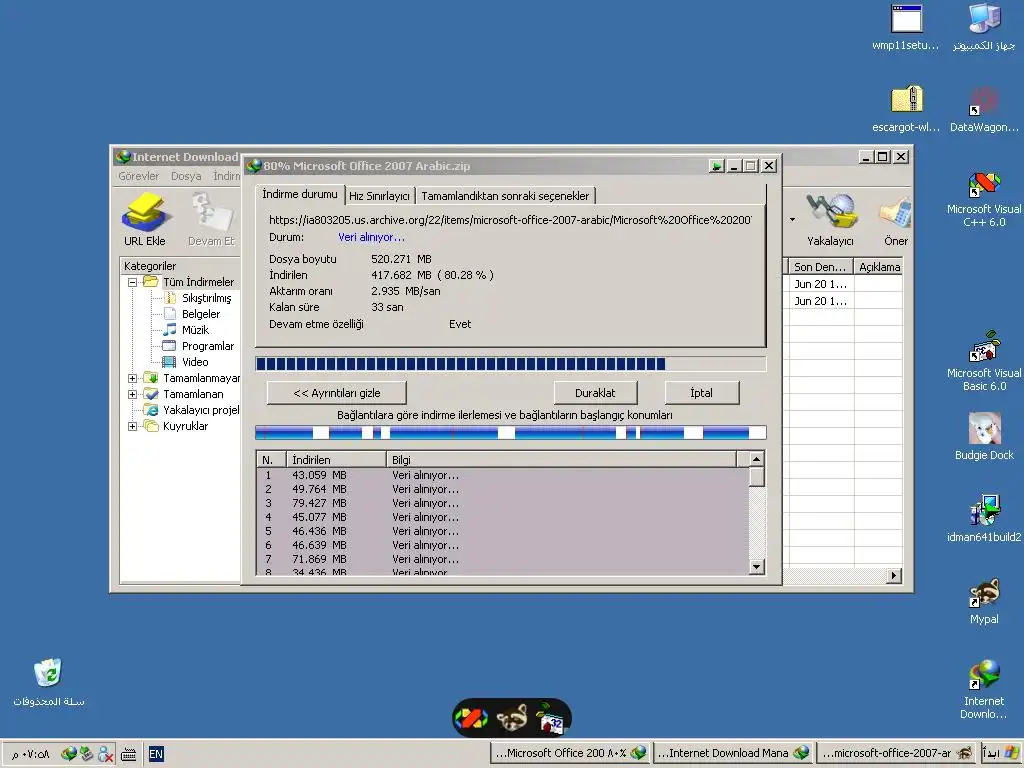The height and width of the screenshot is (768, 1024).
Task: Open the Görevler menu
Action: coord(138,176)
